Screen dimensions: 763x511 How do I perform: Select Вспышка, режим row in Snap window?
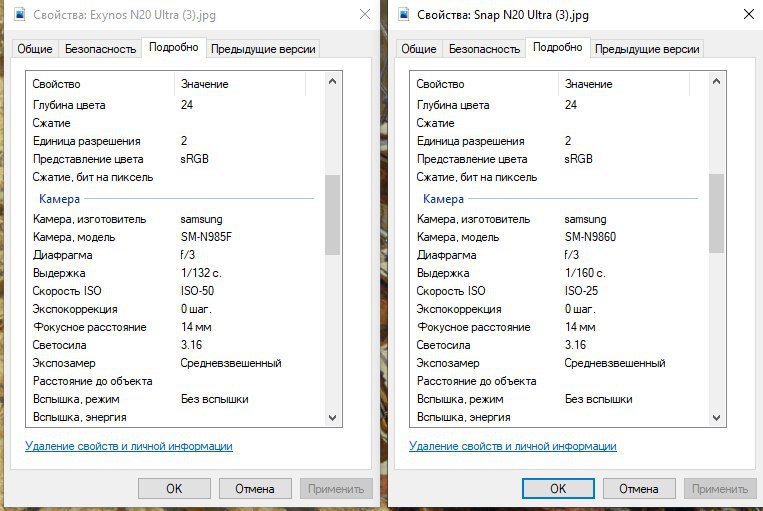pos(559,399)
